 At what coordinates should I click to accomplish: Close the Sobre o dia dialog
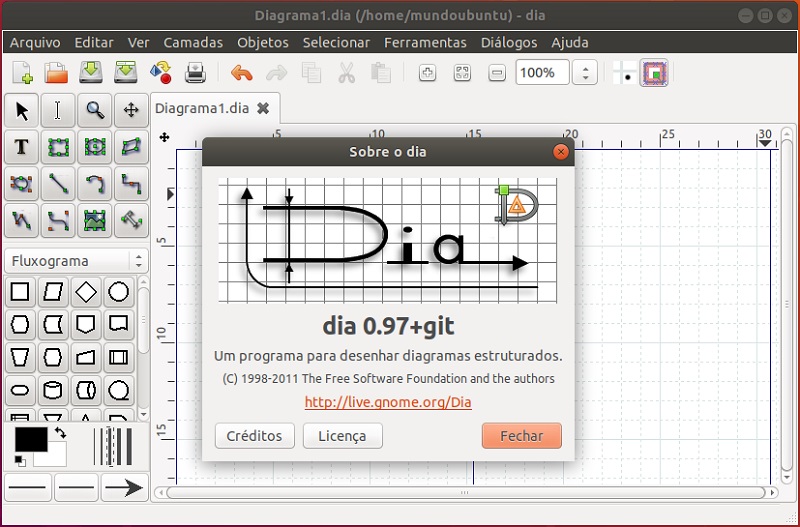tap(560, 152)
